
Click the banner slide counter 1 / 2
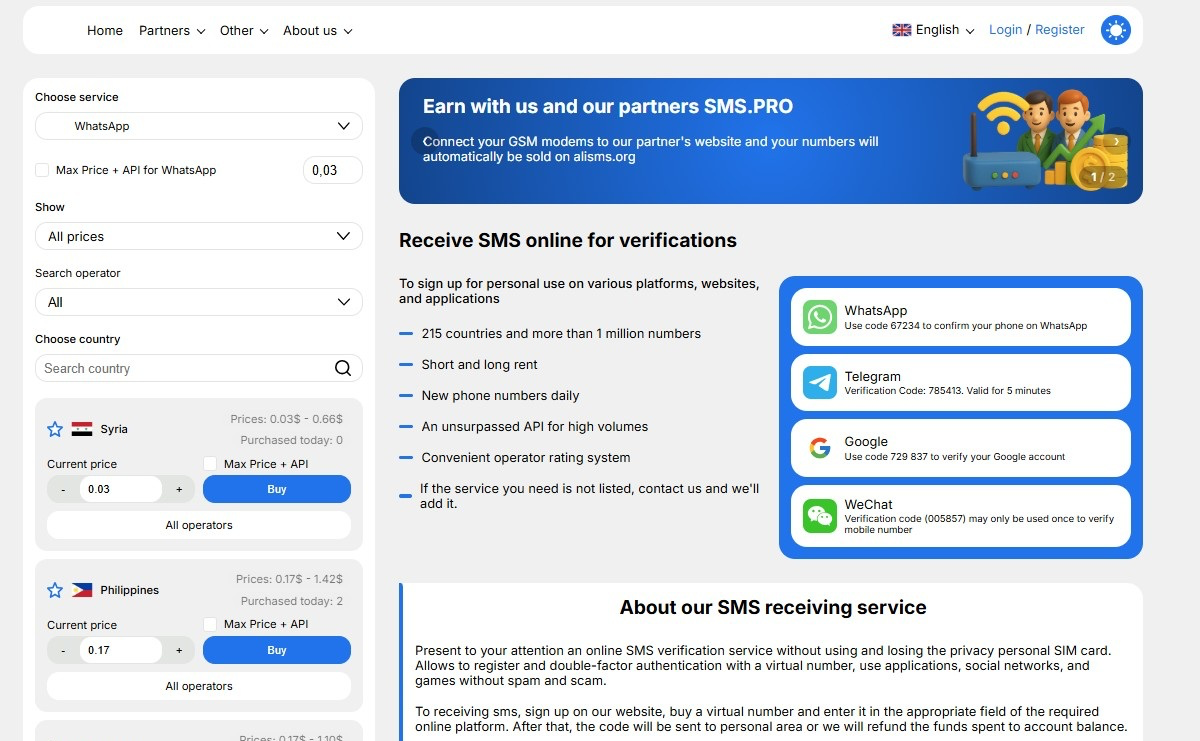click(1103, 177)
